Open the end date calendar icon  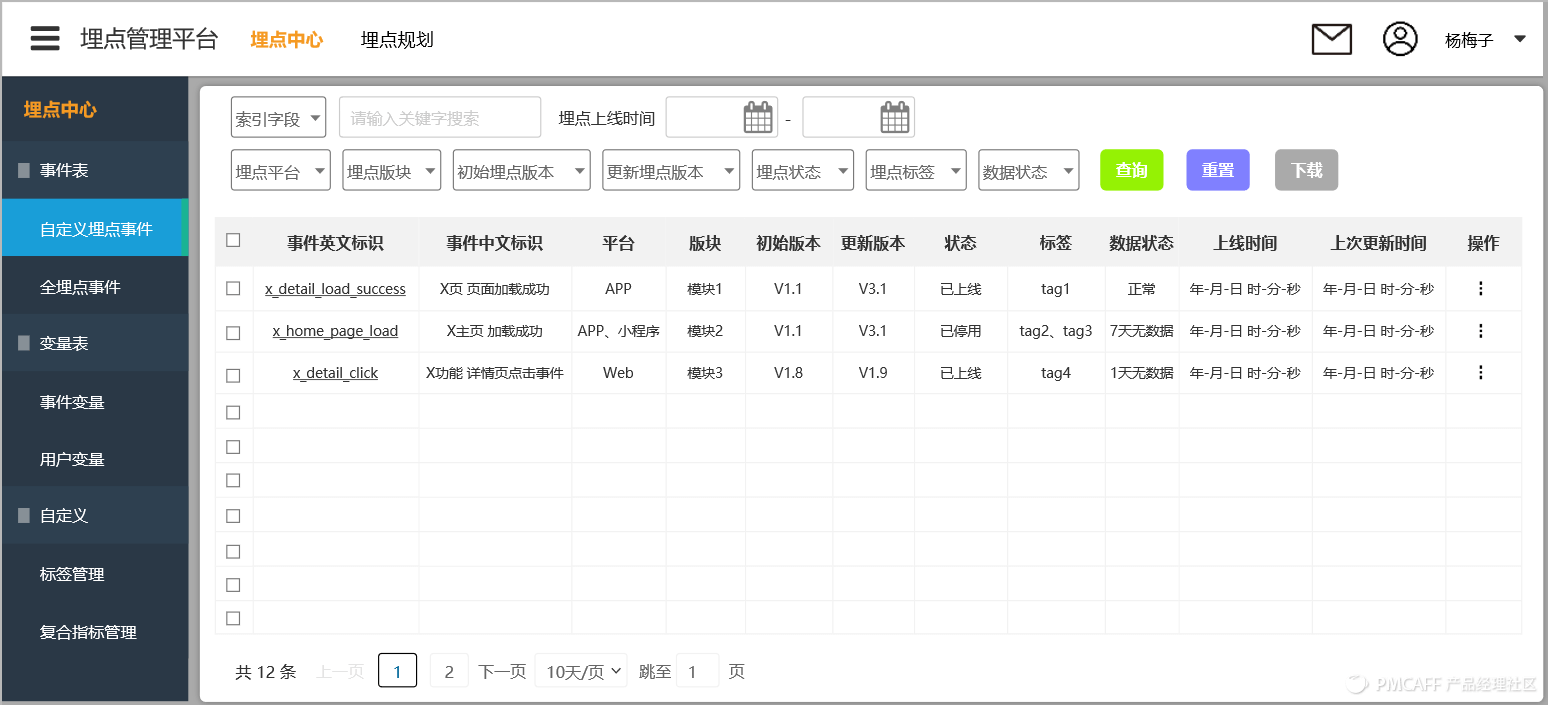(895, 117)
